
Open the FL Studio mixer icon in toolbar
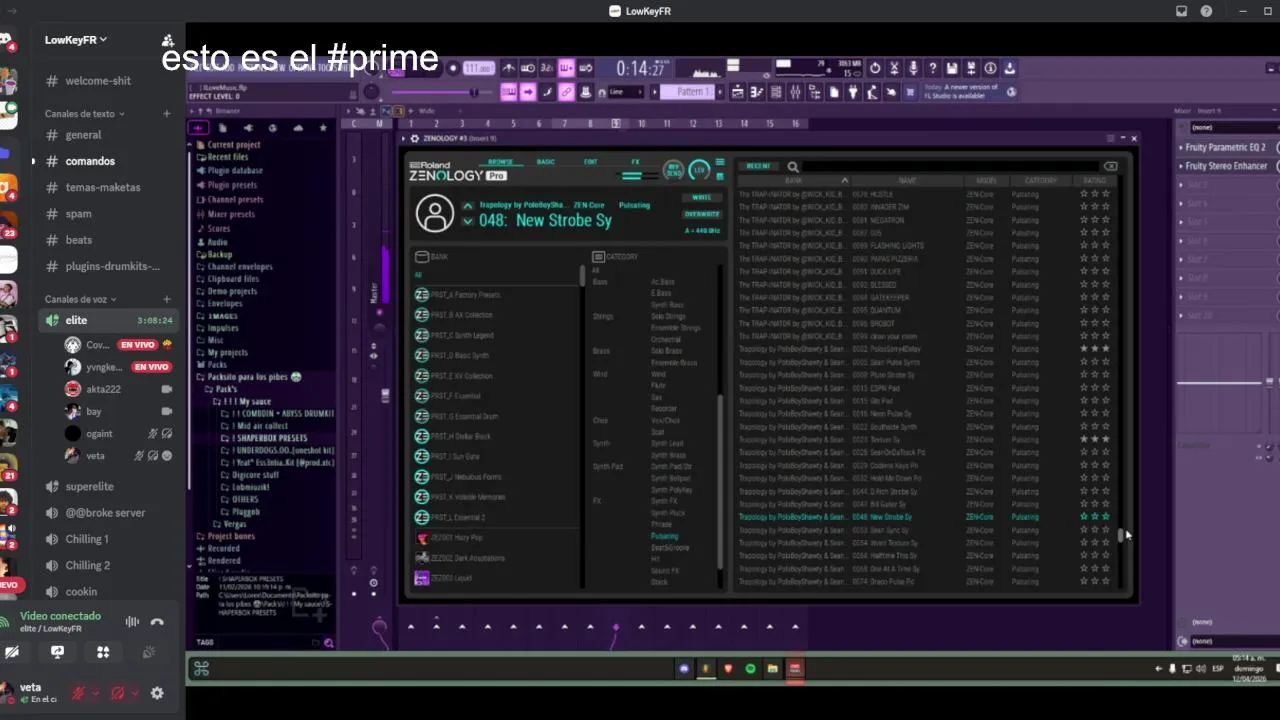point(796,92)
